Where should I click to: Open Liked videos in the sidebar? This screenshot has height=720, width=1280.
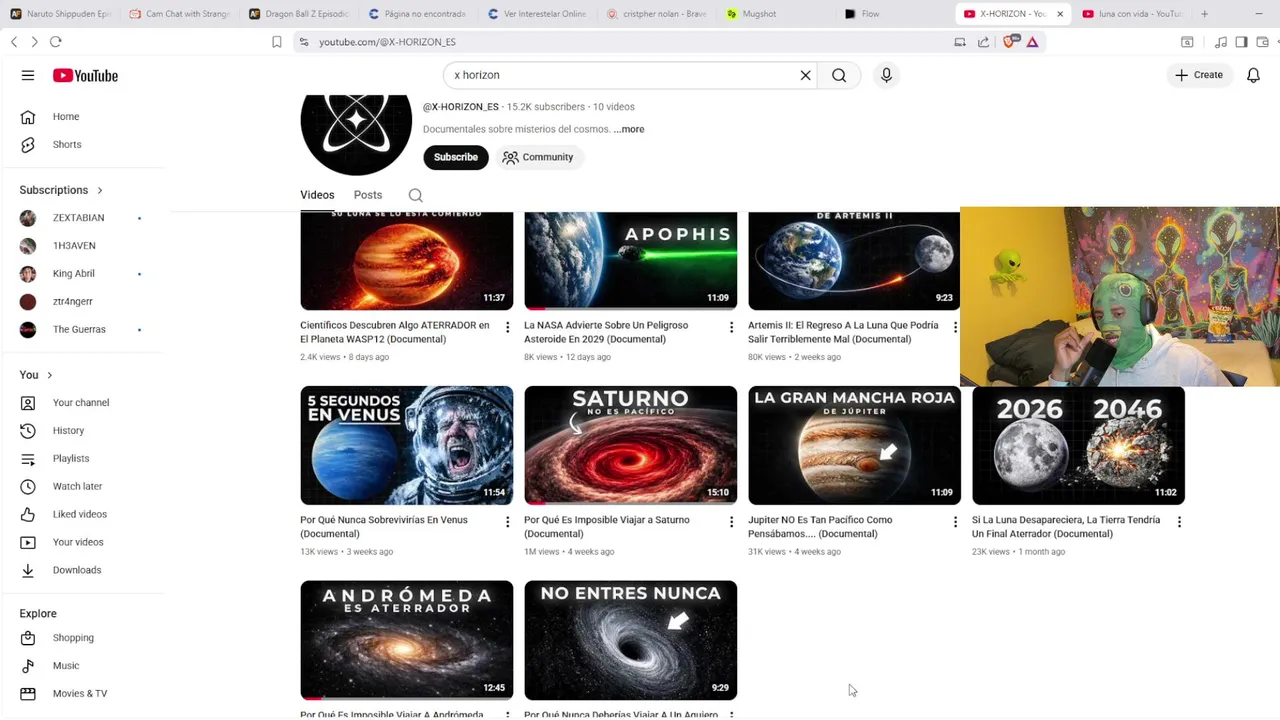[82, 515]
